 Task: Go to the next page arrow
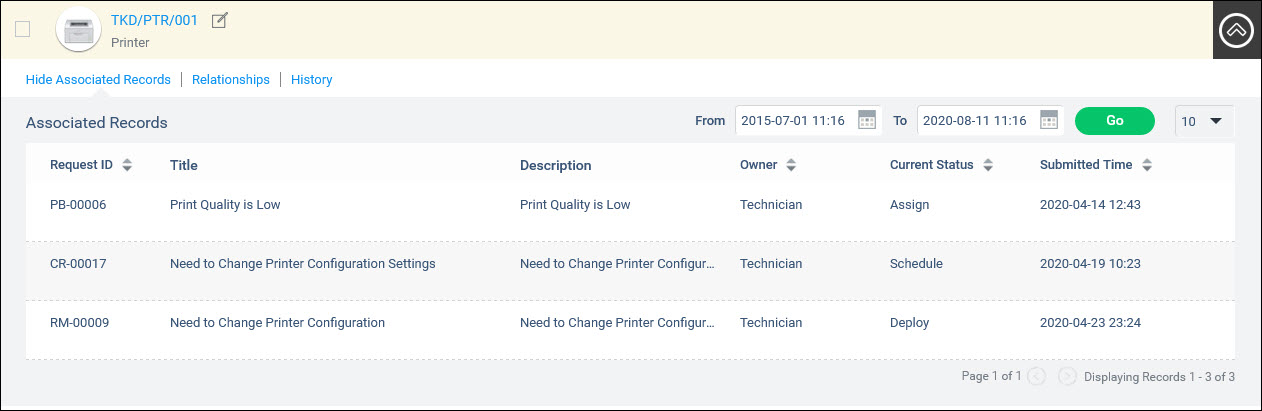click(x=1067, y=377)
